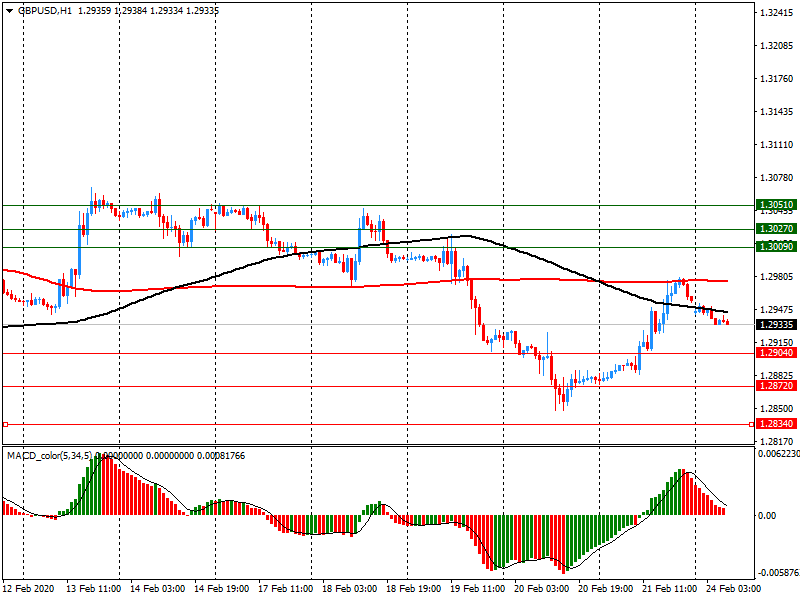800x600 pixels.
Task: Grab the left handle of the 1.28340 line
Action: tap(6, 424)
